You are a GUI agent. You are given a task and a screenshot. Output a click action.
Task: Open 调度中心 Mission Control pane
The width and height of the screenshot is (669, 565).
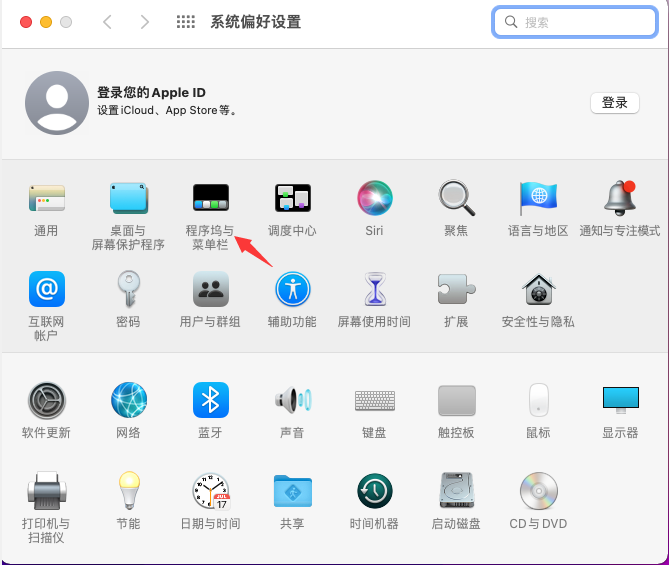click(x=292, y=198)
